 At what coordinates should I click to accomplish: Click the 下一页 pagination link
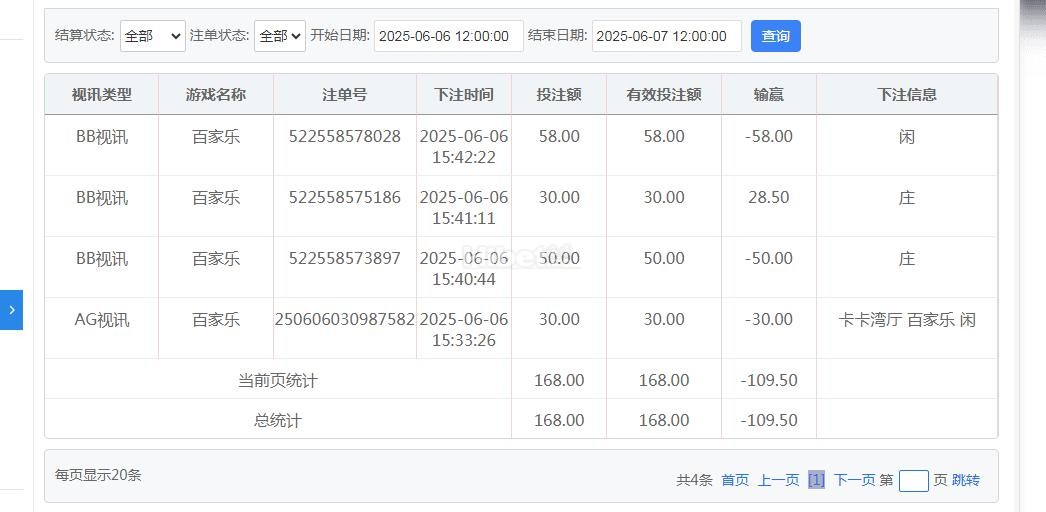pyautogui.click(x=854, y=480)
